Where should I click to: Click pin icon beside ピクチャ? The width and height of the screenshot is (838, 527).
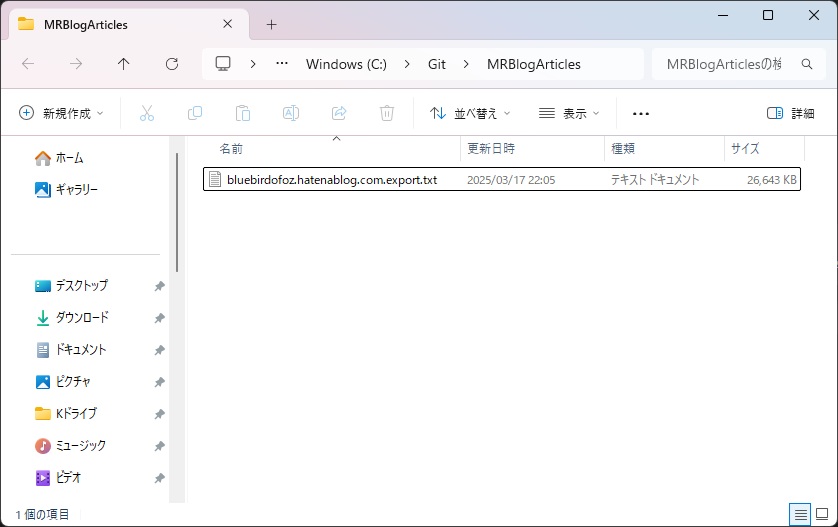tap(159, 382)
